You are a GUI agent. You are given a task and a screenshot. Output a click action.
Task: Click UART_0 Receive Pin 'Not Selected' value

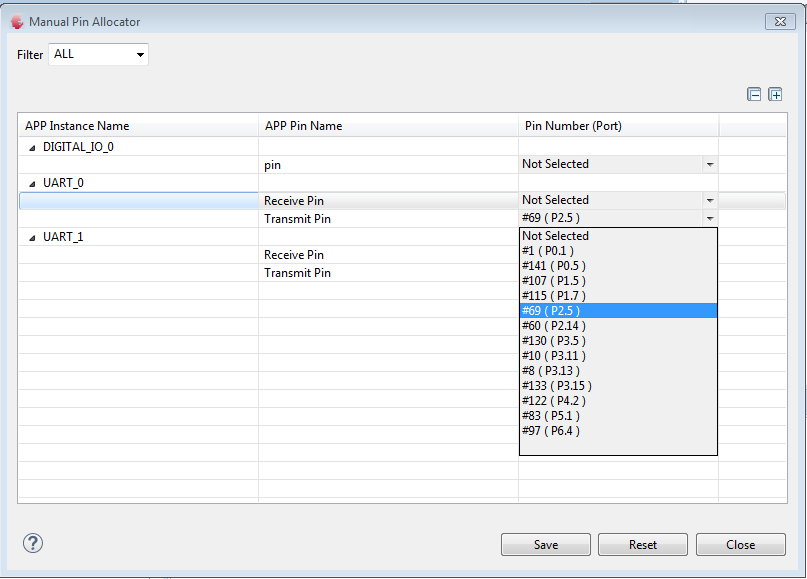[555, 200]
